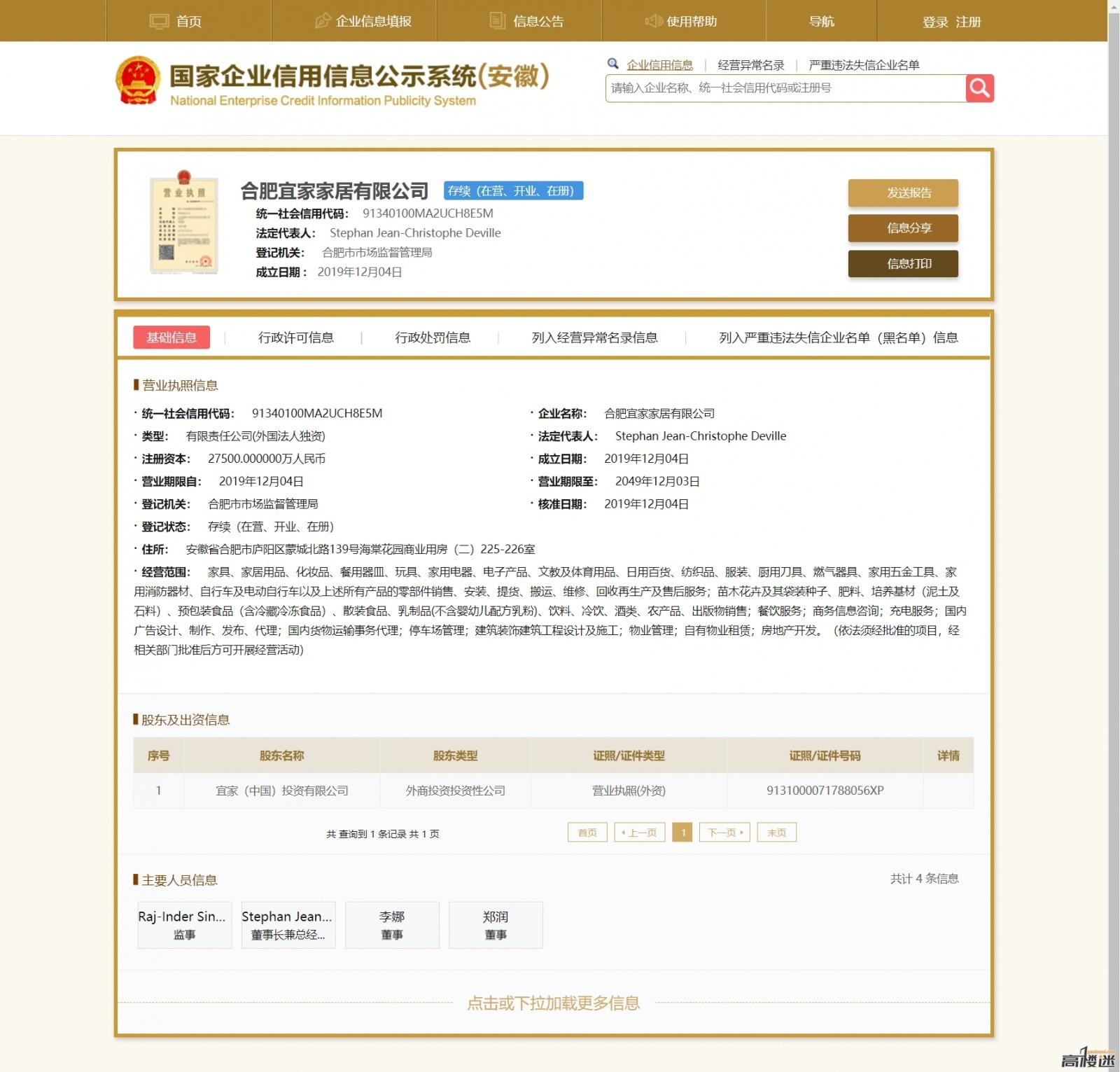Switch to 列入经营异常名录信息 tab
The image size is (1120, 1072).
click(595, 337)
